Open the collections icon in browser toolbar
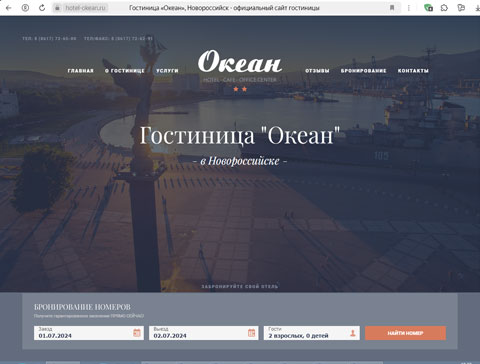This screenshot has height=364, width=480. point(461,8)
